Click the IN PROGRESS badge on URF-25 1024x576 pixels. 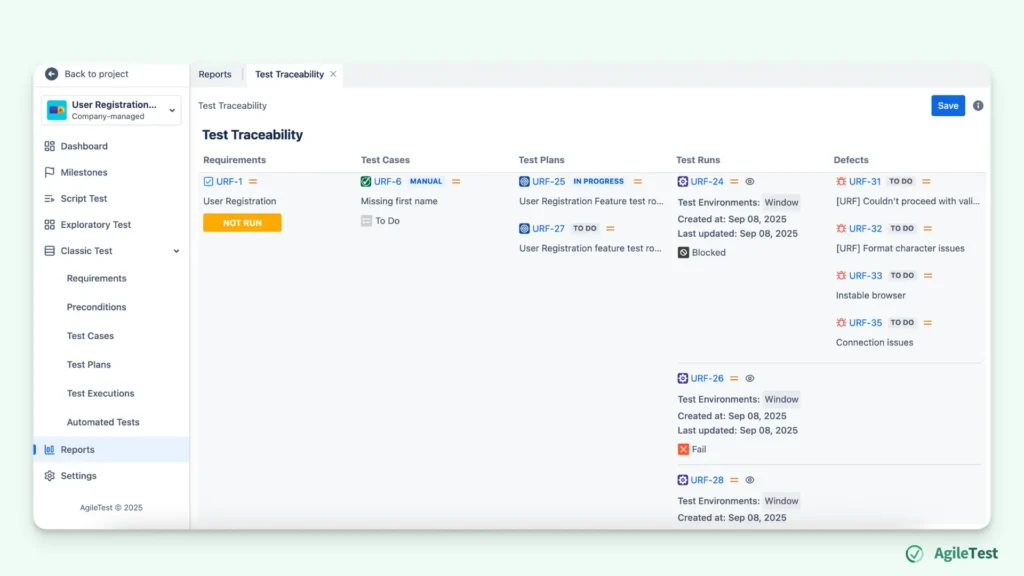(x=598, y=182)
